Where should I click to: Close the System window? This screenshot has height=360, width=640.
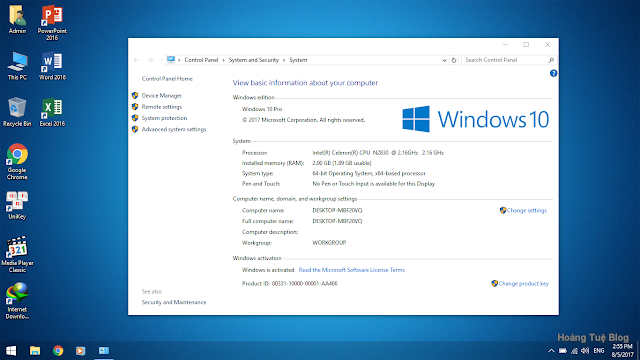point(547,44)
